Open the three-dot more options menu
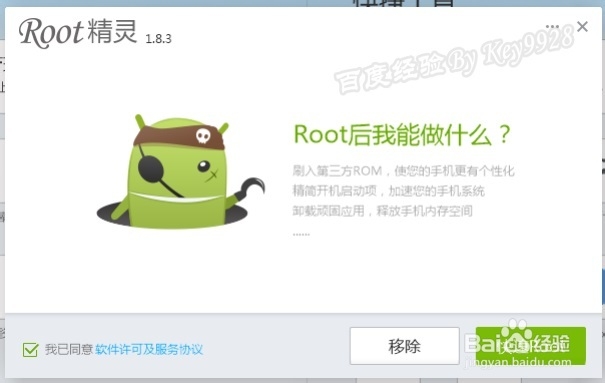This screenshot has height=383, width=605. [552, 27]
